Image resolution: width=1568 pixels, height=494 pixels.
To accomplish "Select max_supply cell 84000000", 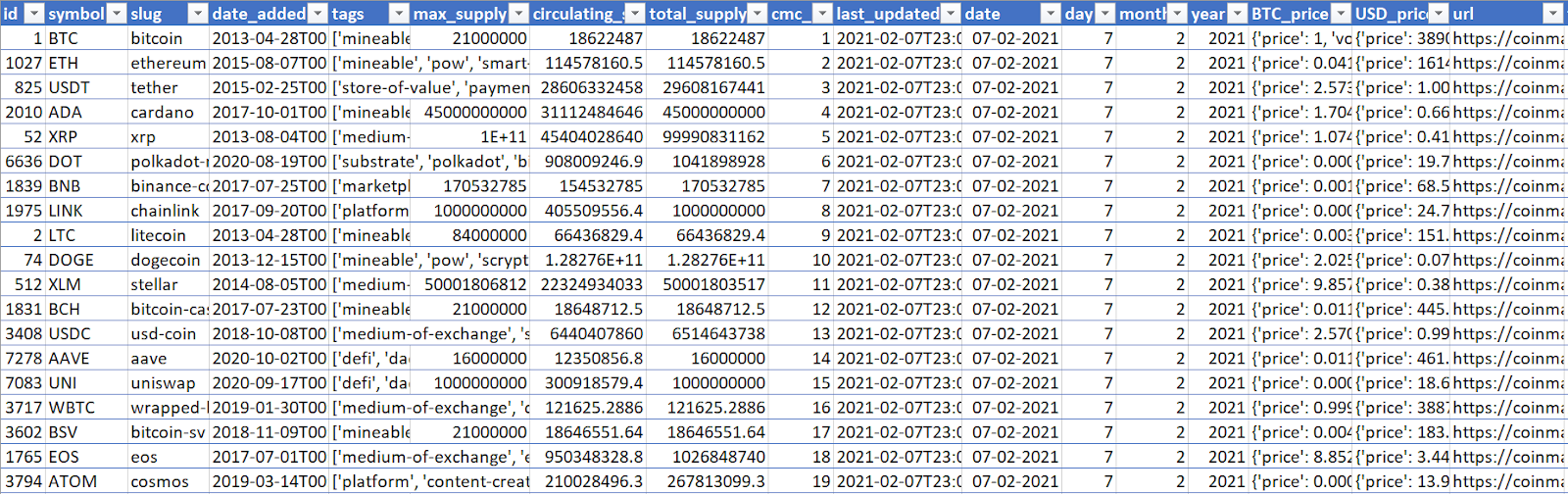I will pyautogui.click(x=469, y=235).
